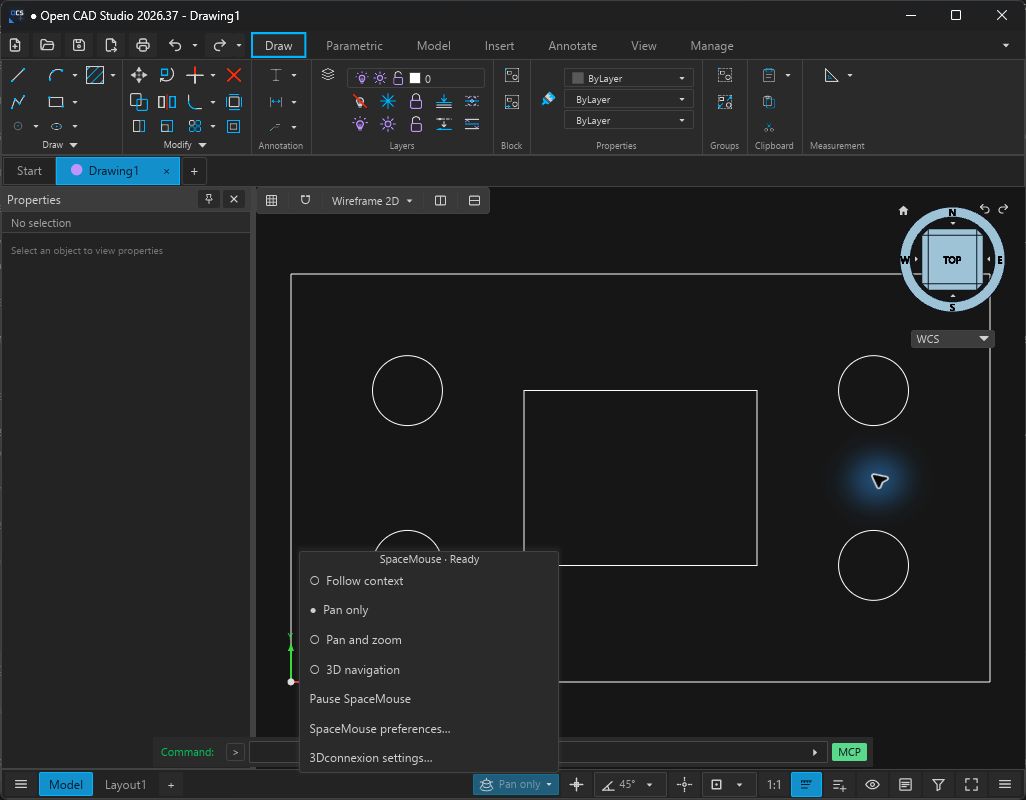This screenshot has width=1026, height=800.
Task: Click Pause SpaceMouse menu entry
Action: click(360, 699)
